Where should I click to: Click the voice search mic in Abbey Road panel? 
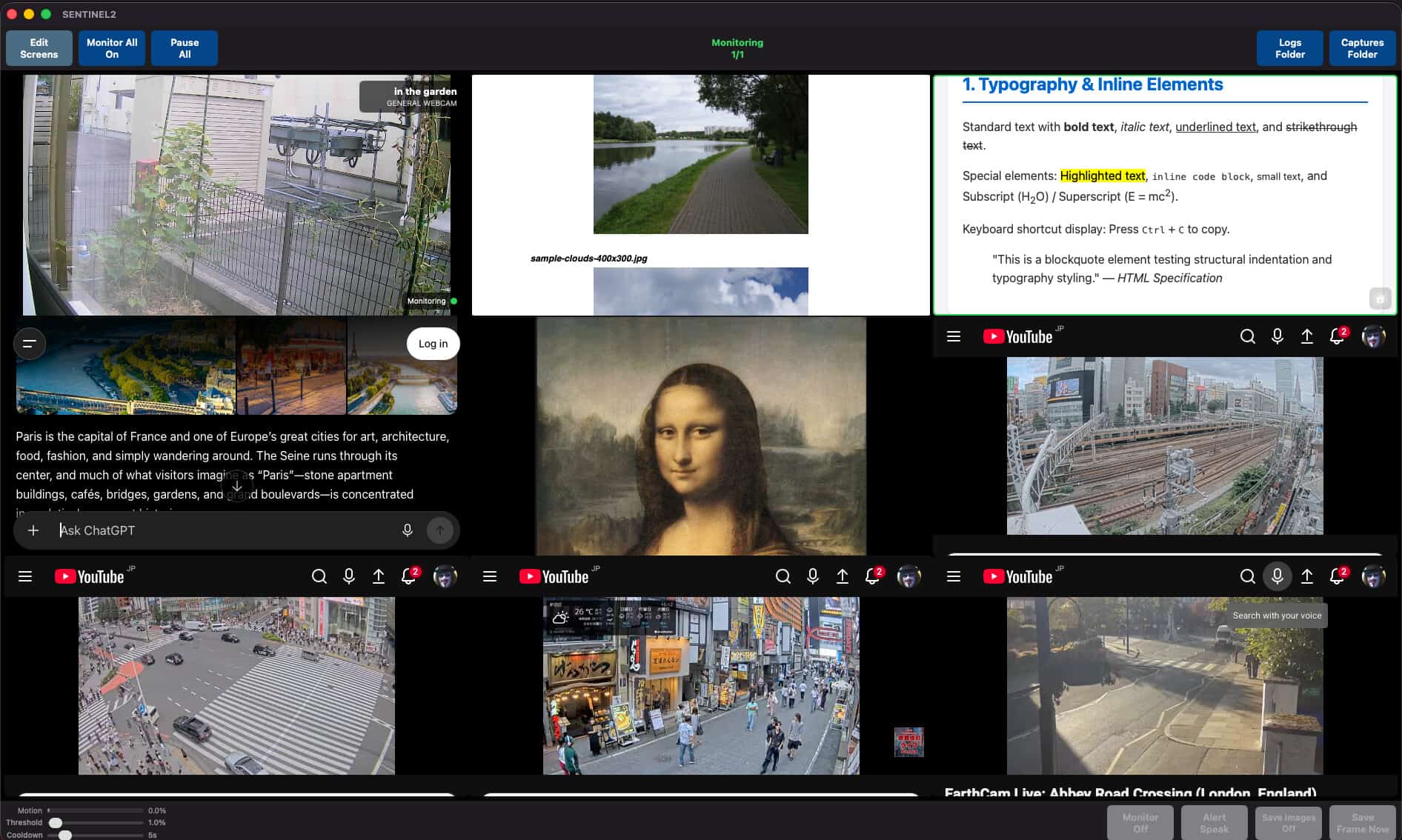(x=1278, y=576)
